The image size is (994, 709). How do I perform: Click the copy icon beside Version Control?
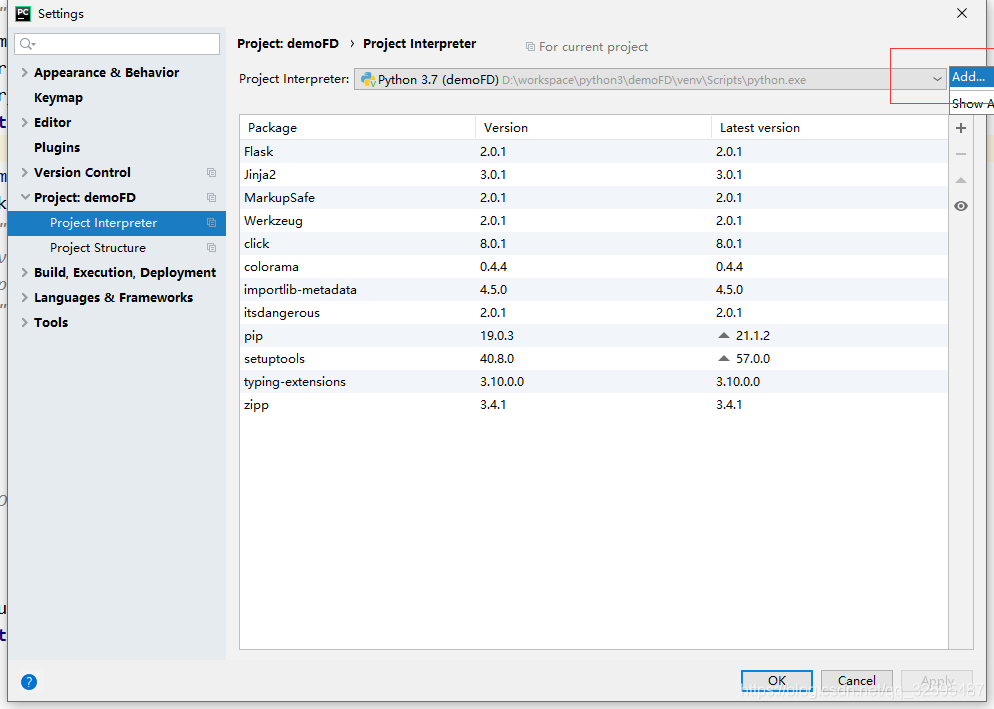pyautogui.click(x=212, y=172)
